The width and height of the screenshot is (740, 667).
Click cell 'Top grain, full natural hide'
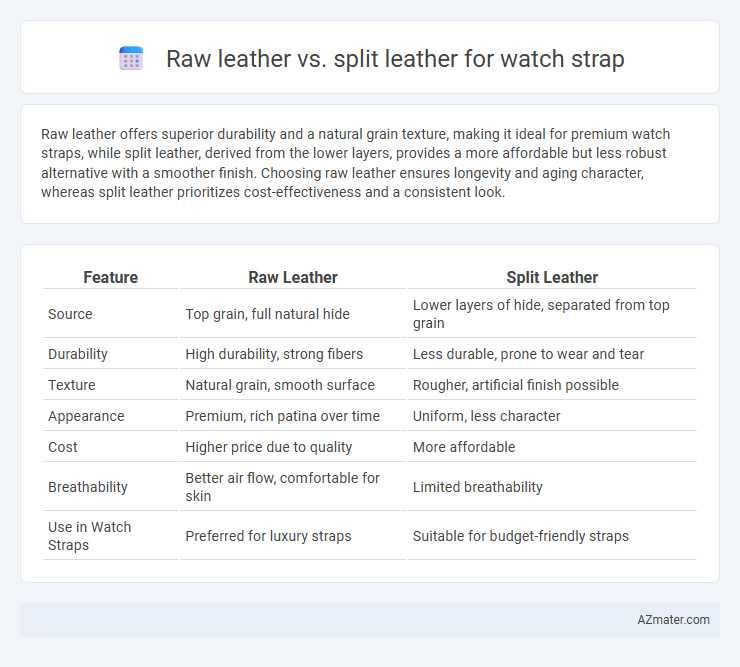click(268, 314)
